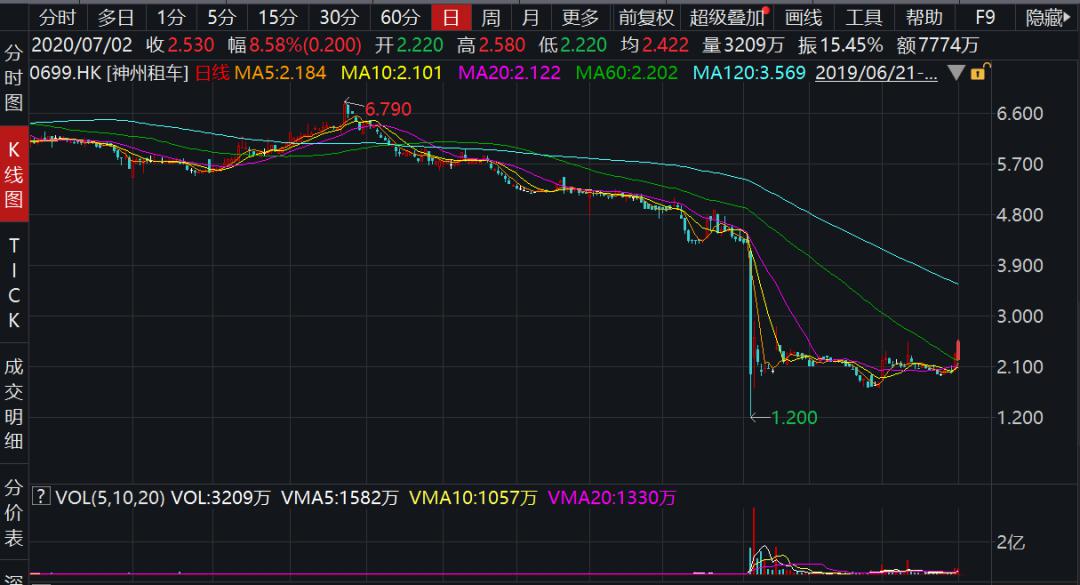Screen dimensions: 1080x585
Task: Click the 1.200 low price marker
Action: pyautogui.click(x=793, y=418)
